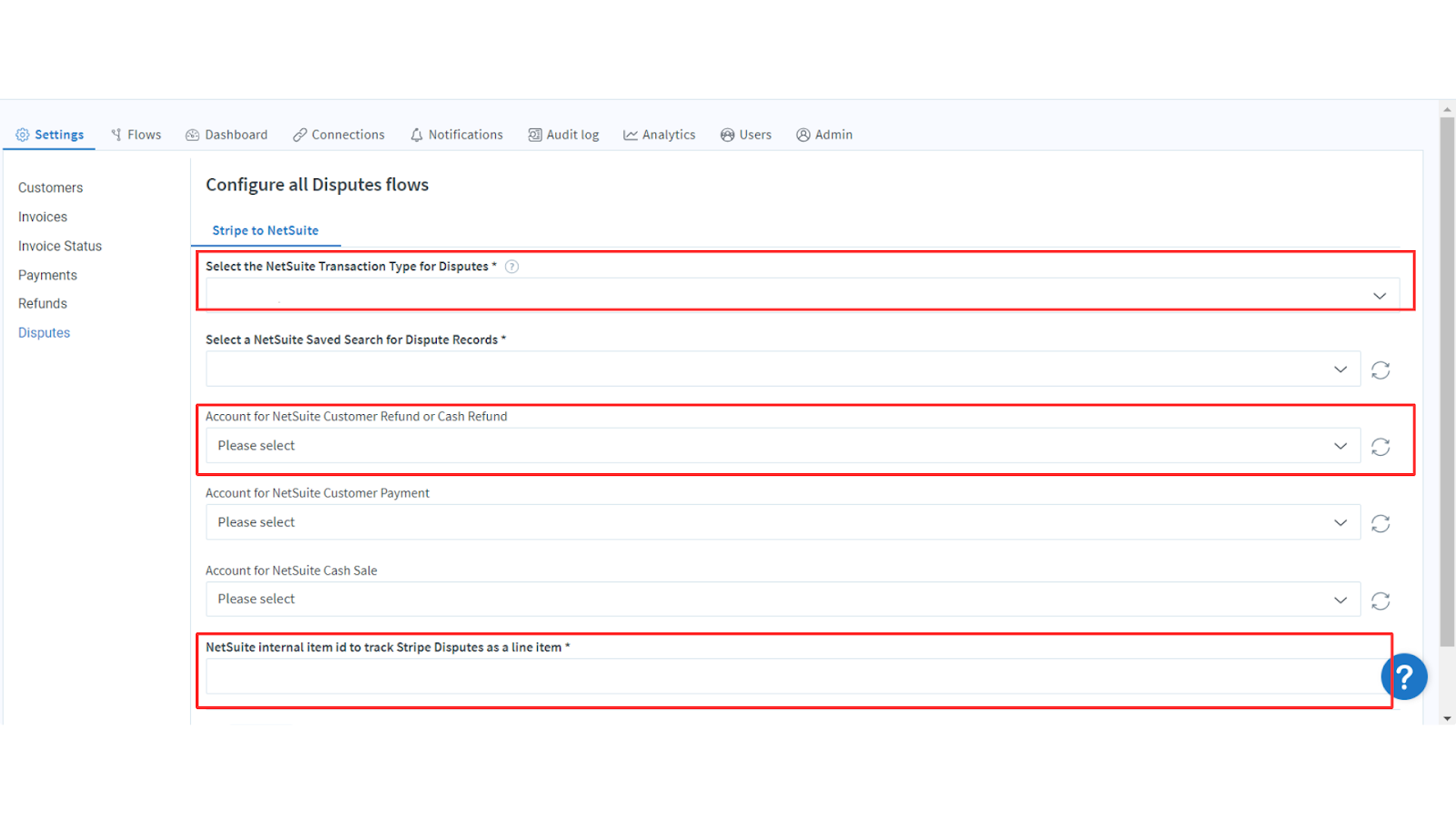
Task: Switch to the Flows tab
Action: 136,135
